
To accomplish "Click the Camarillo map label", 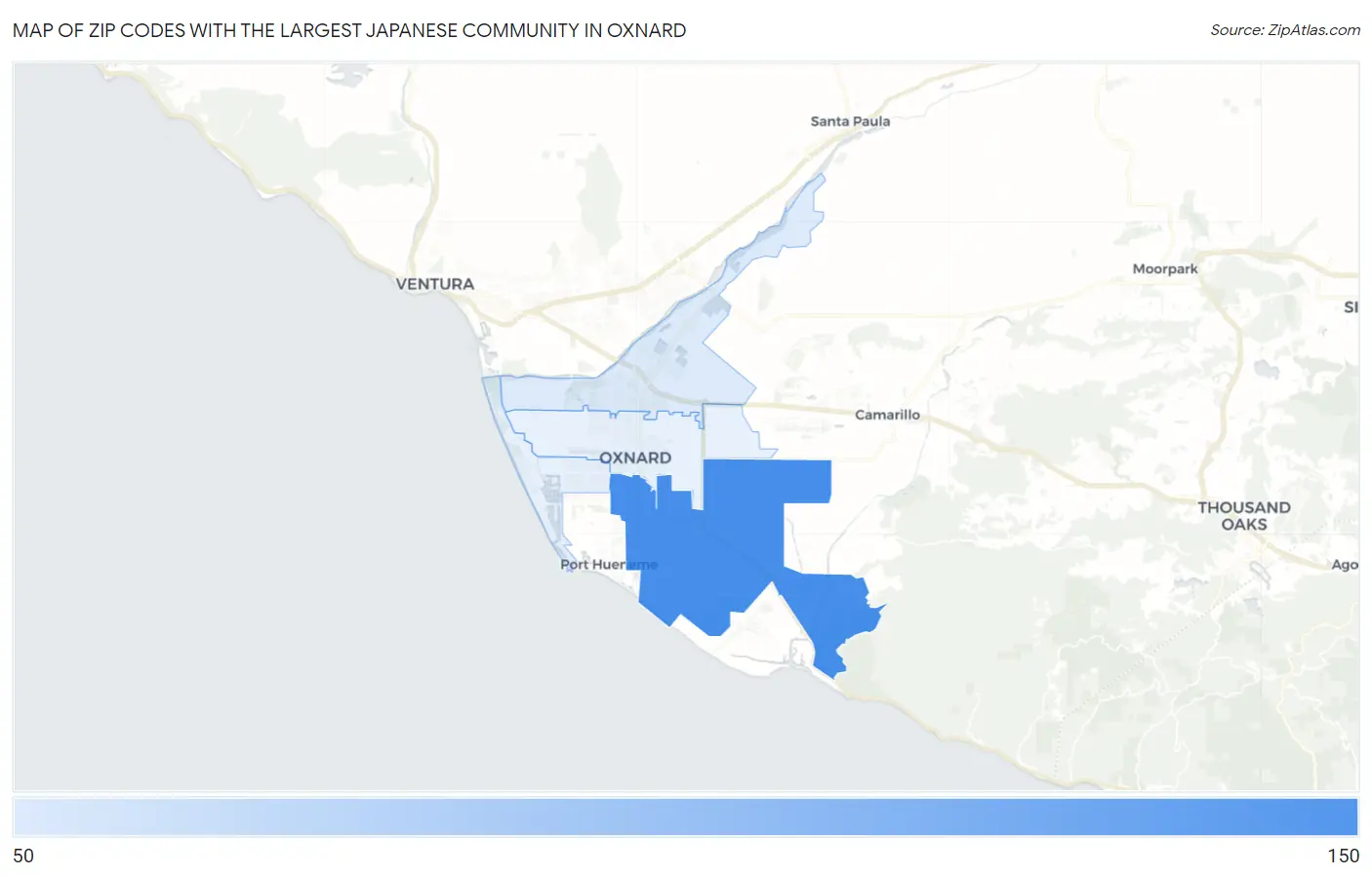I will pyautogui.click(x=887, y=415).
